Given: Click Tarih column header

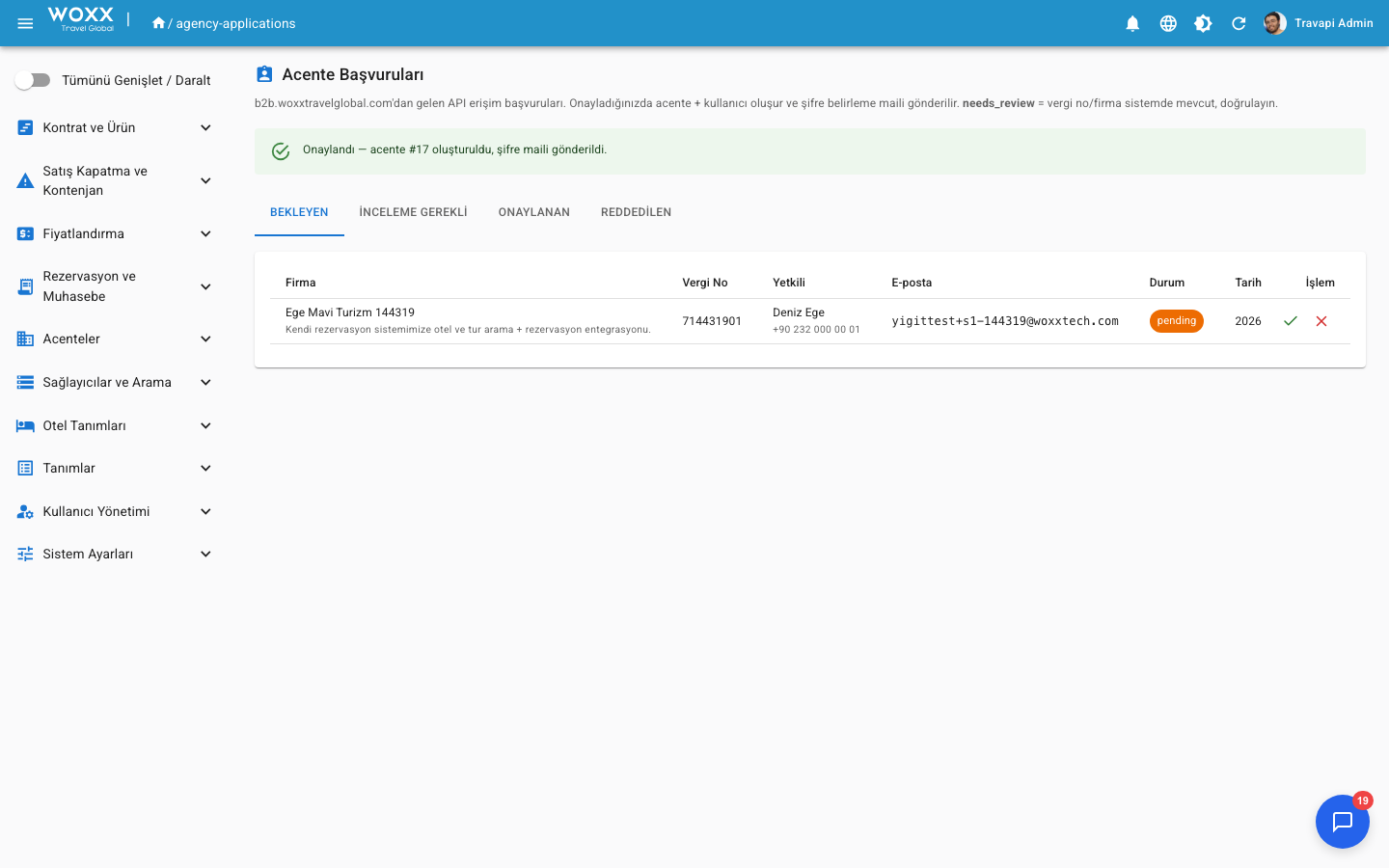Looking at the screenshot, I should [1248, 283].
